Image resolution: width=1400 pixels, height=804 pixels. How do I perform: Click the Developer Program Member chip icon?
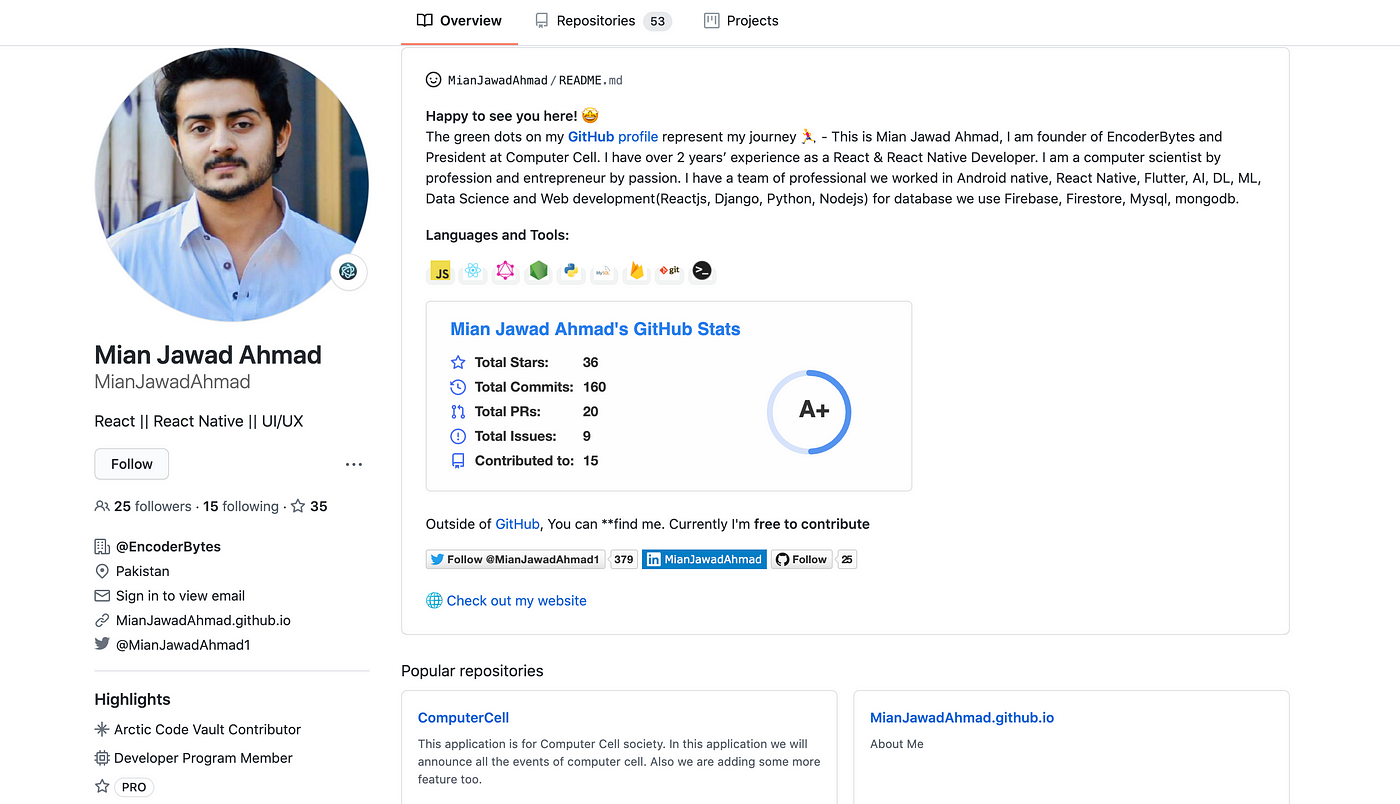coord(102,758)
